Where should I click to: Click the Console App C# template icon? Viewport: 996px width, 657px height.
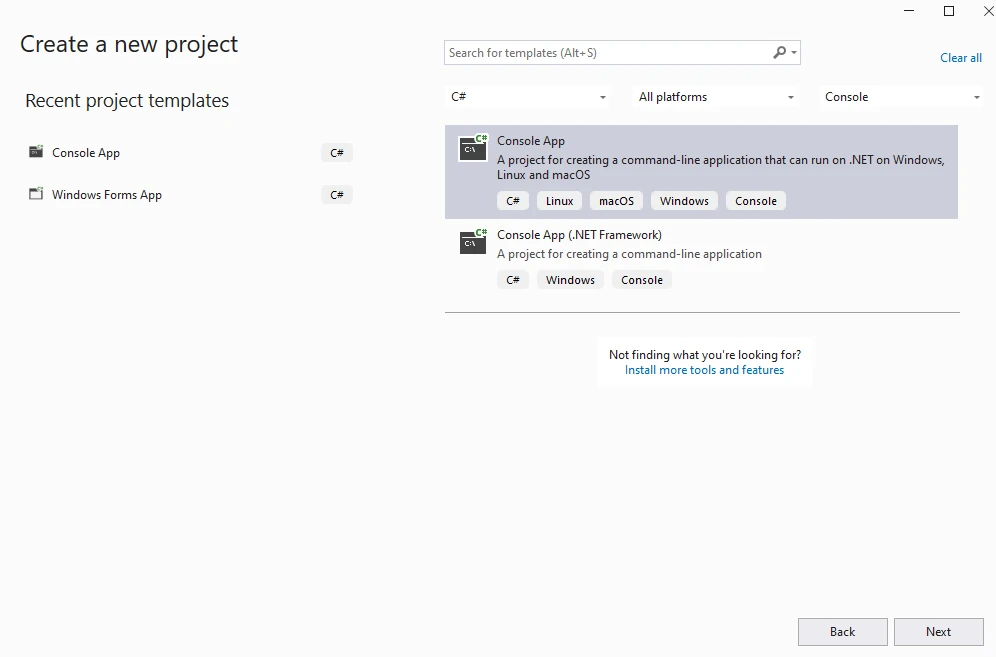pos(473,148)
